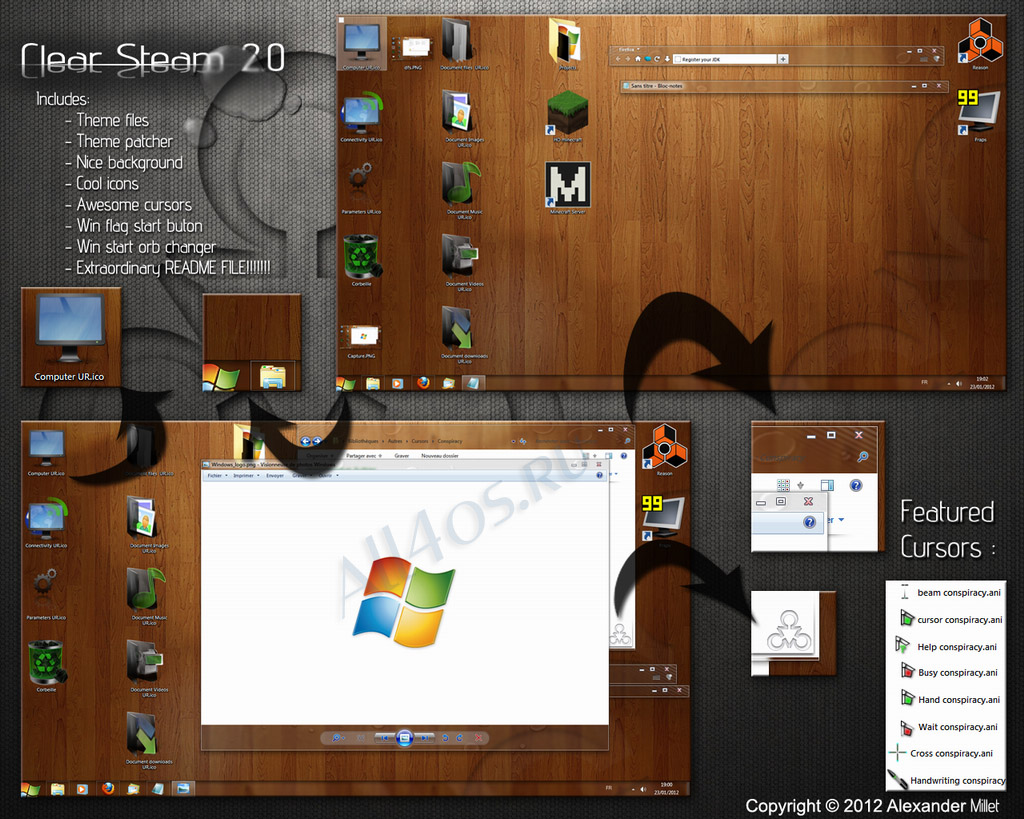Open downloads arrow in Firefox toolbar
Viewport: 1024px width, 819px height.
click(x=667, y=59)
